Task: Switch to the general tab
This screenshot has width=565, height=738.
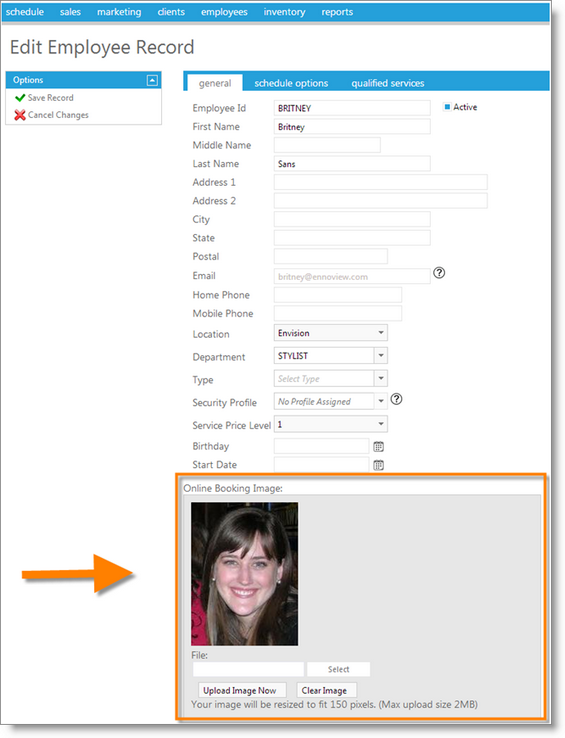Action: pos(215,83)
